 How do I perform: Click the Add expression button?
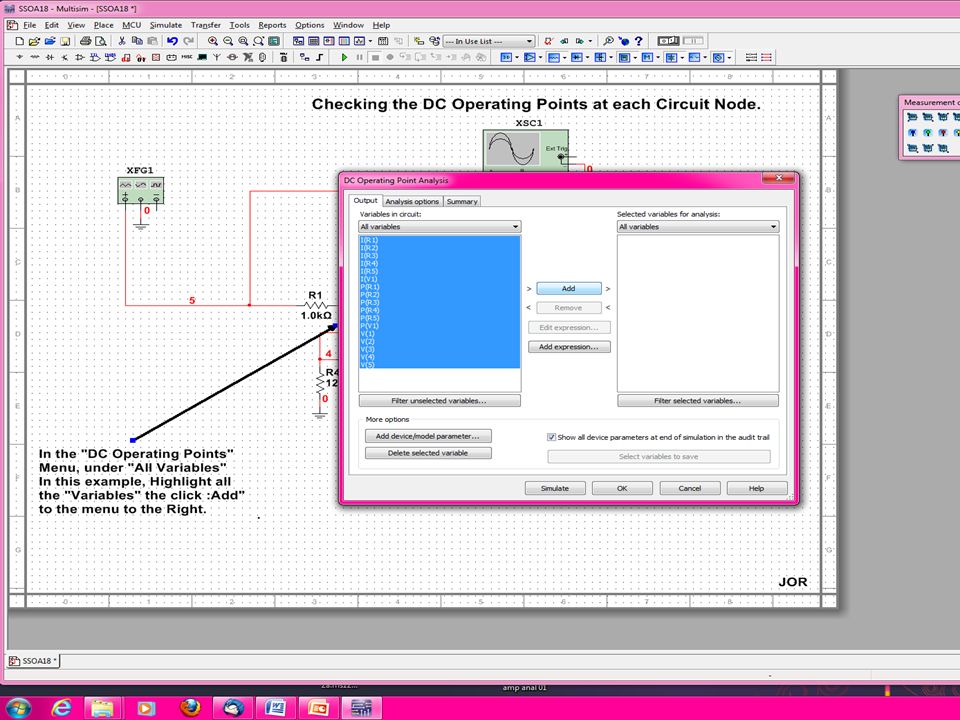(x=569, y=347)
